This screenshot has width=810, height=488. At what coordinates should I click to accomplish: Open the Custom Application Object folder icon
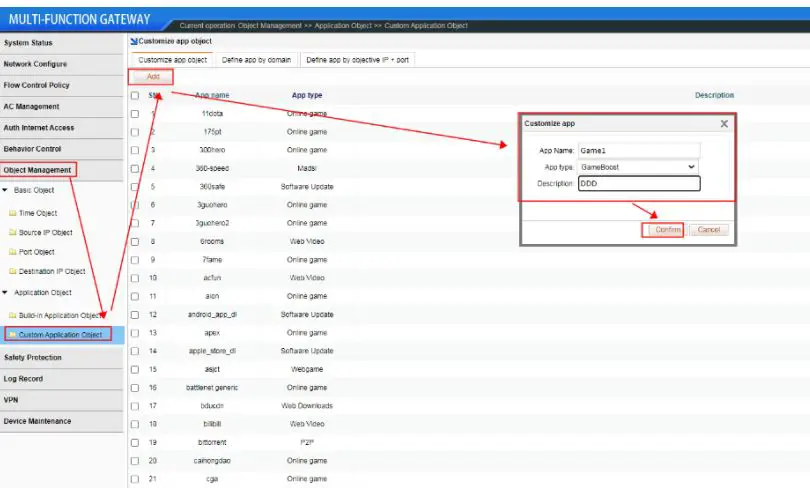12,335
